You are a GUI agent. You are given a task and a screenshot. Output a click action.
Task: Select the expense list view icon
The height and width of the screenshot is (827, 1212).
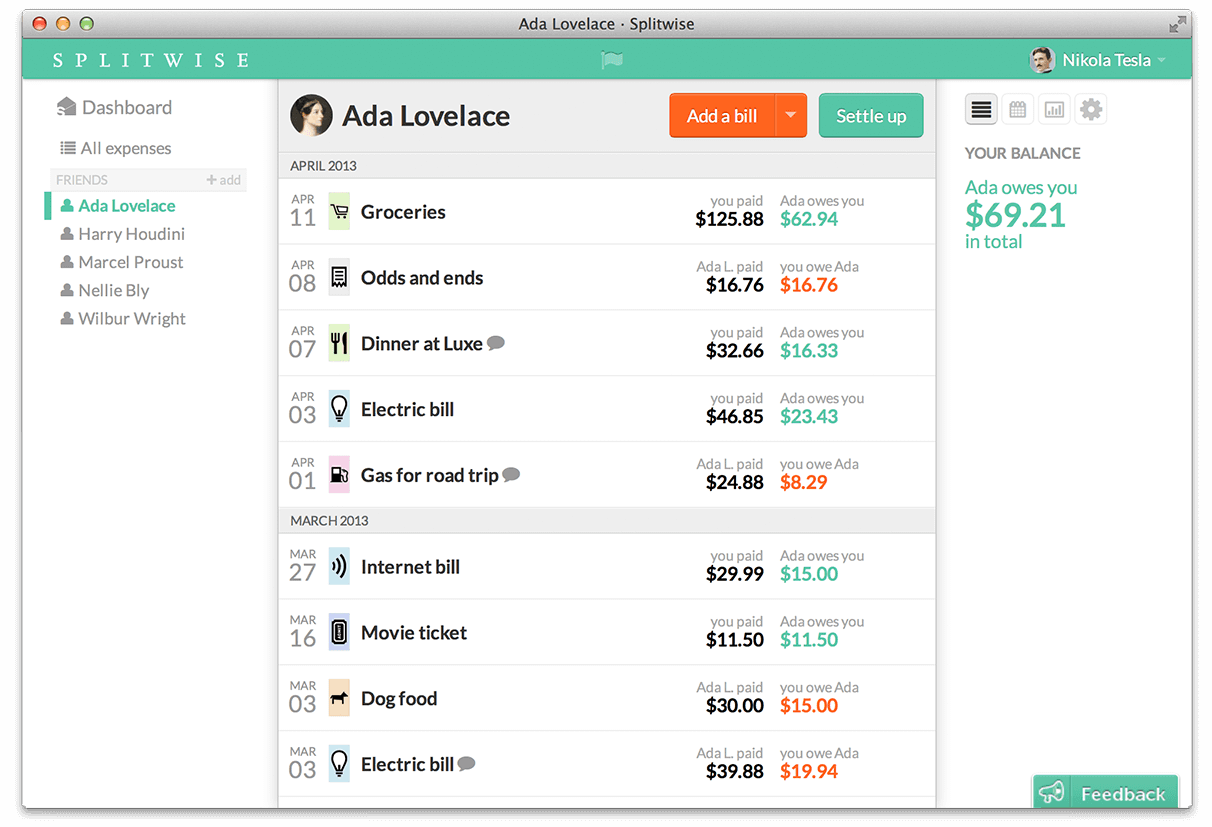click(x=981, y=109)
